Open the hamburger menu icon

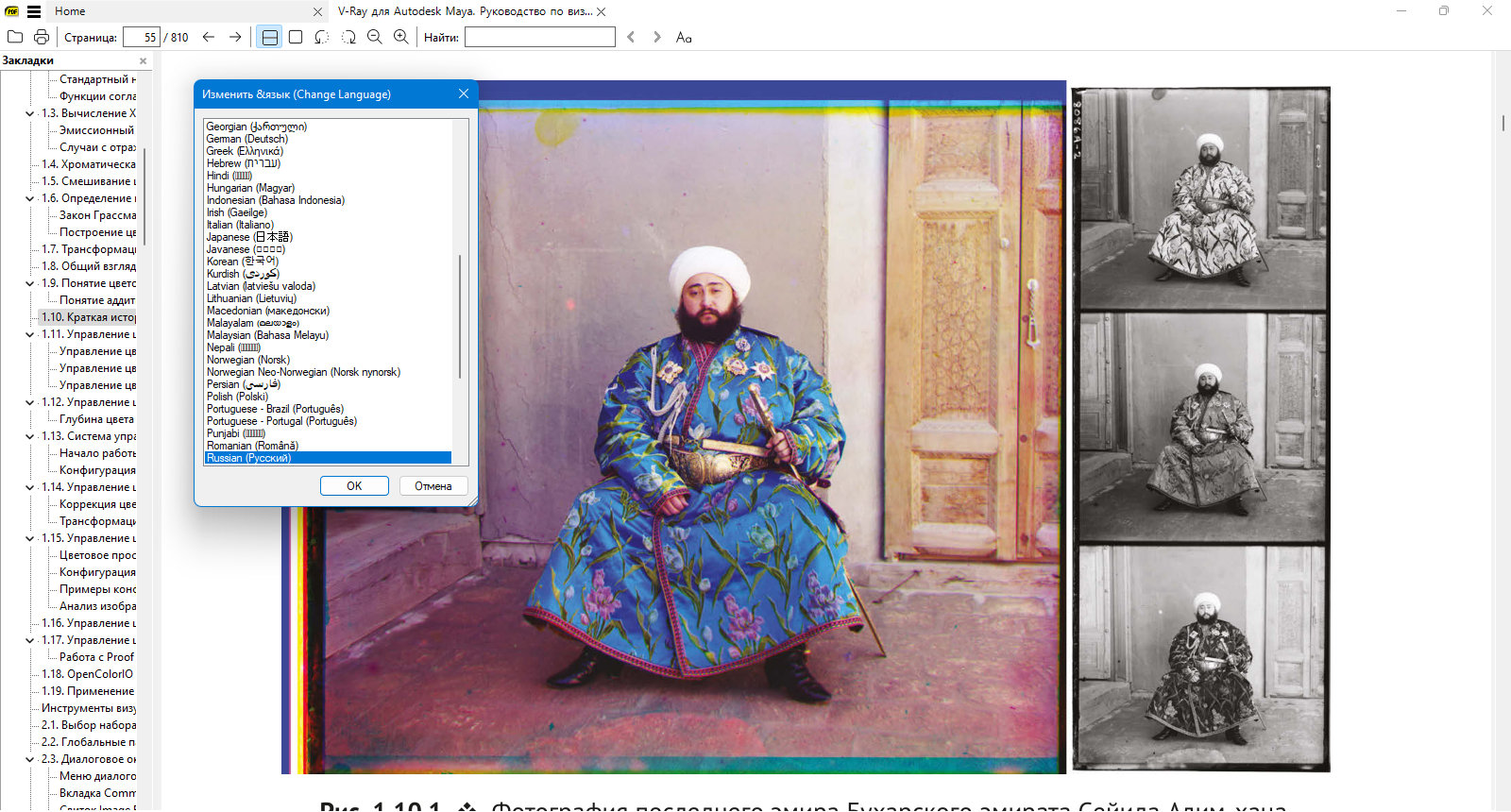pyautogui.click(x=34, y=11)
